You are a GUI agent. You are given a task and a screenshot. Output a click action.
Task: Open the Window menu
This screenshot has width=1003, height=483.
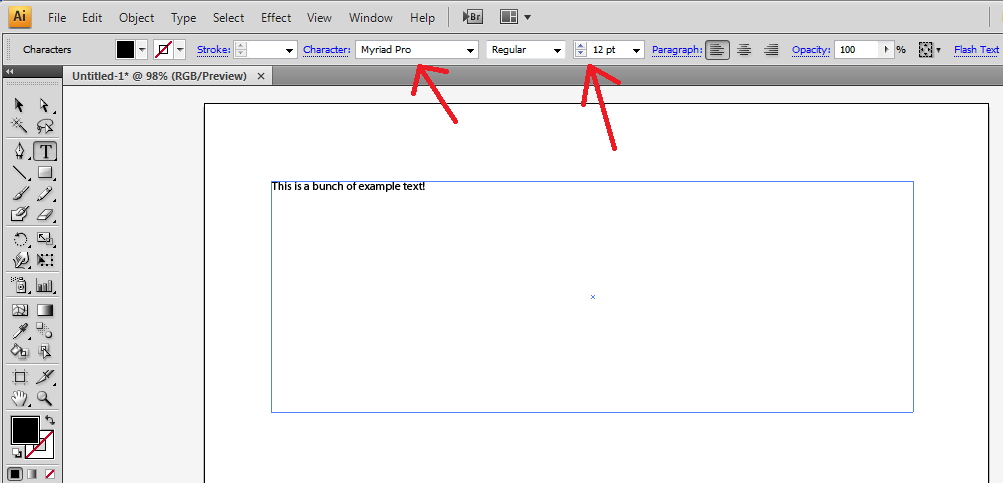[370, 18]
